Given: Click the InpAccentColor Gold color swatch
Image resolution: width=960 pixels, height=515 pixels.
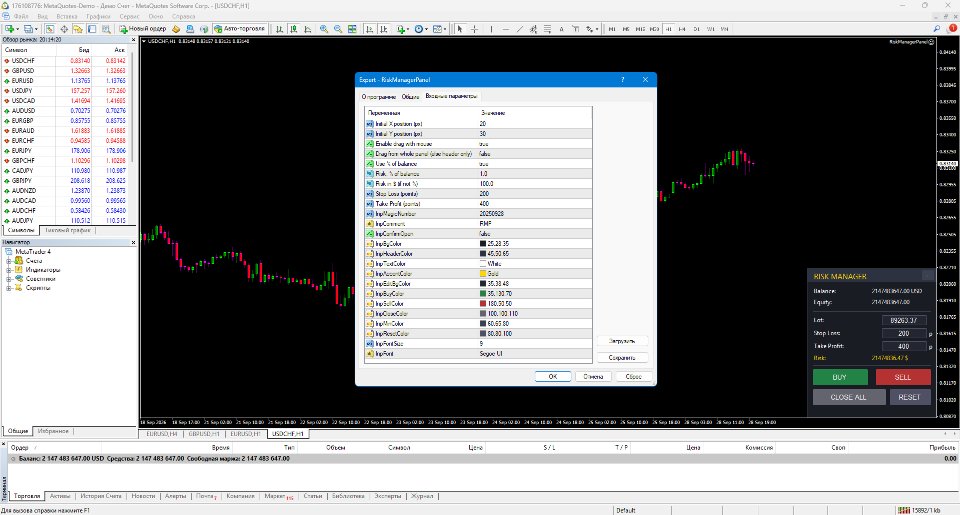Looking at the screenshot, I should [482, 274].
